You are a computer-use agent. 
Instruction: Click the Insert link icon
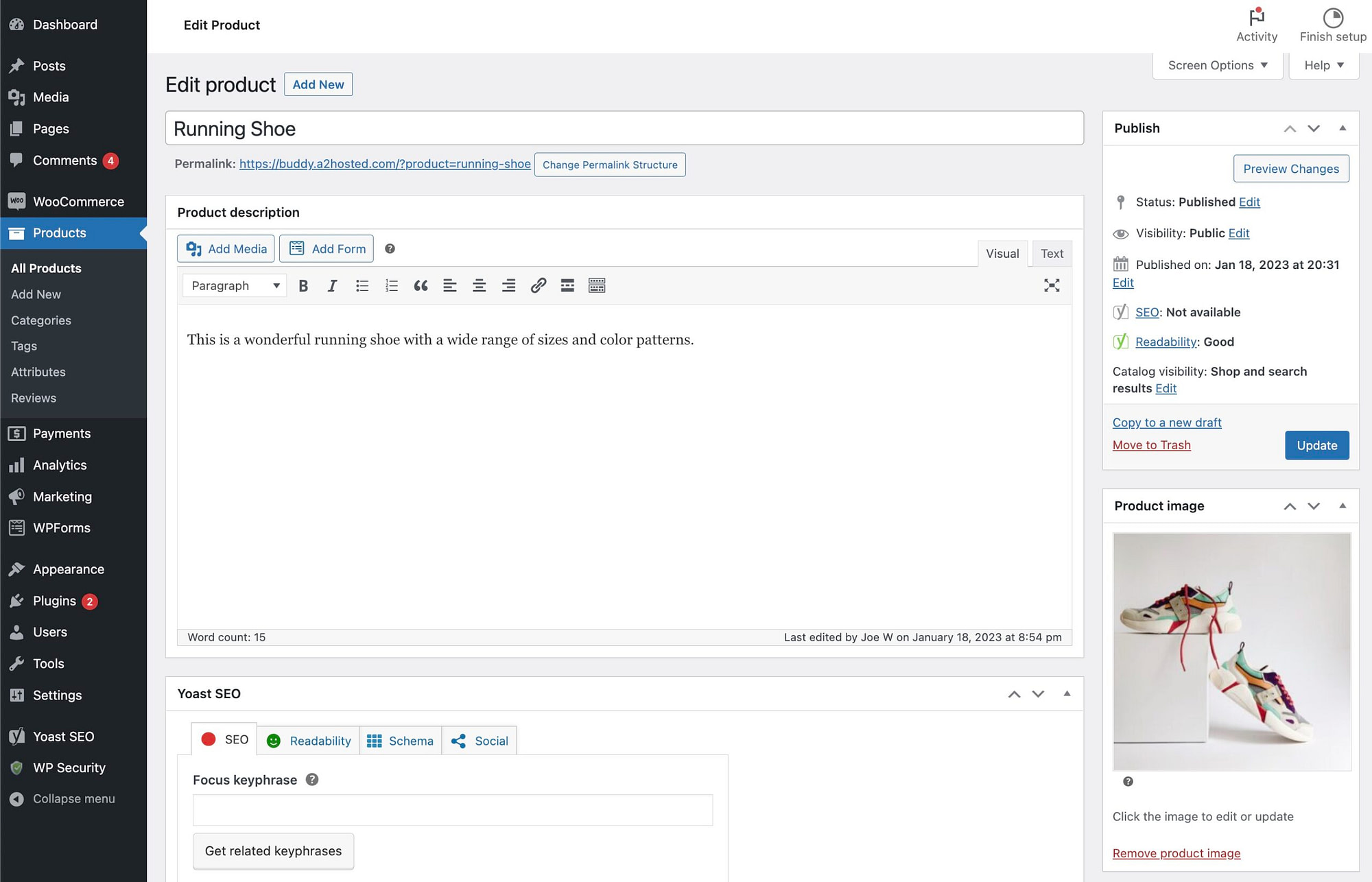[537, 285]
